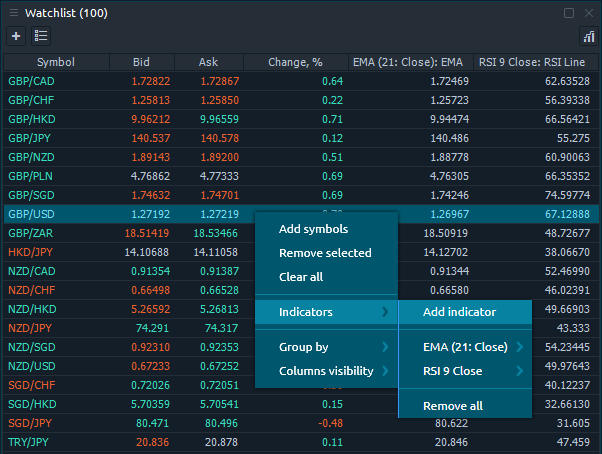
Task: Click Remove all indicators option
Action: 452,406
